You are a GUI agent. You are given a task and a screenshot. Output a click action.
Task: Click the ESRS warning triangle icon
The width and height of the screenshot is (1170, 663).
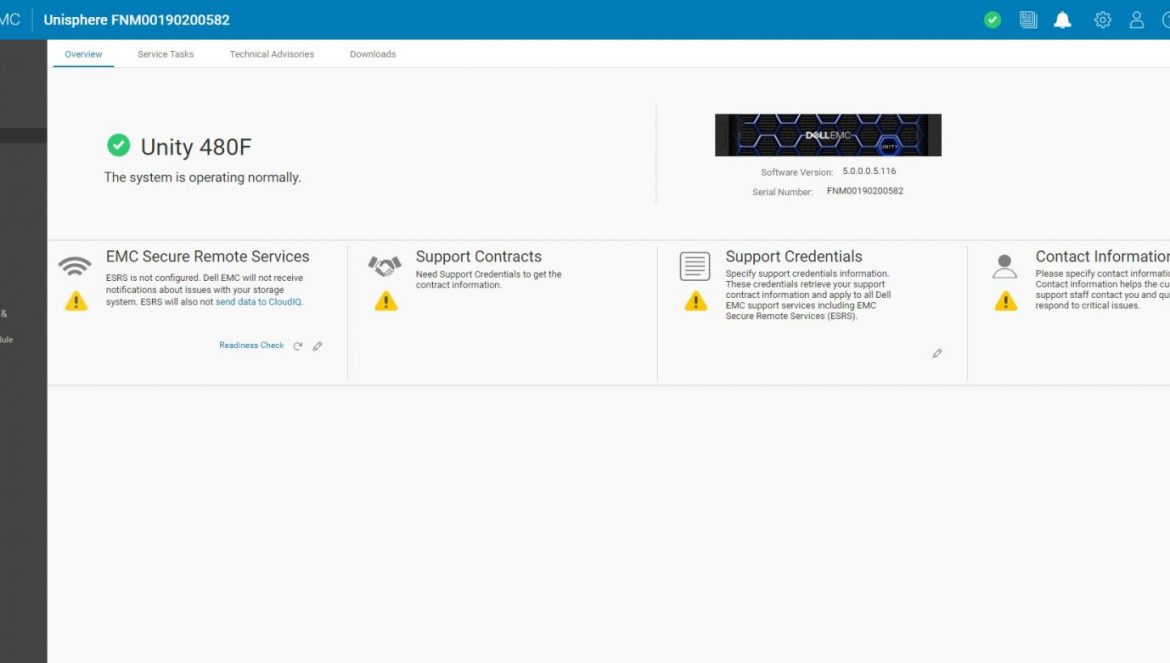pyautogui.click(x=76, y=301)
